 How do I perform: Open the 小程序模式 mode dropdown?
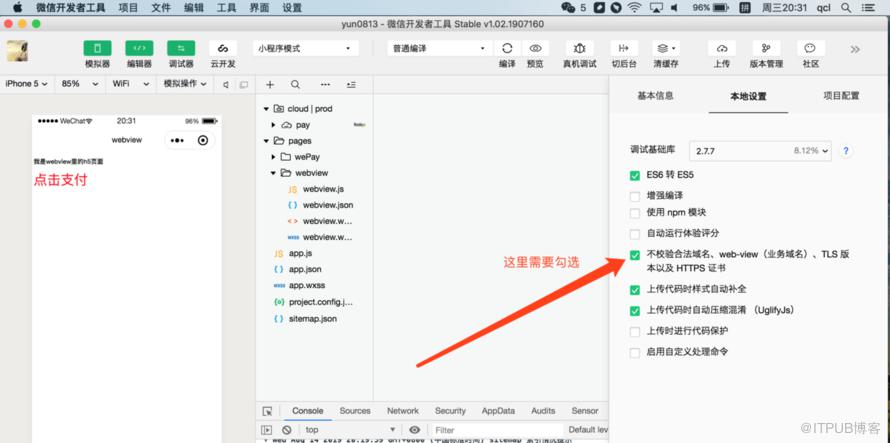(x=306, y=48)
